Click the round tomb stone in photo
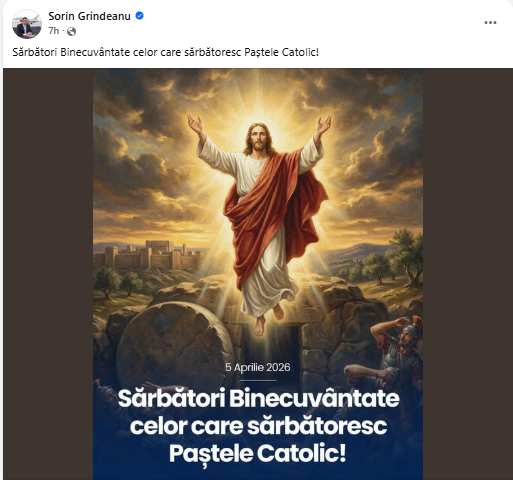This screenshot has height=480, width=513. coord(174,343)
